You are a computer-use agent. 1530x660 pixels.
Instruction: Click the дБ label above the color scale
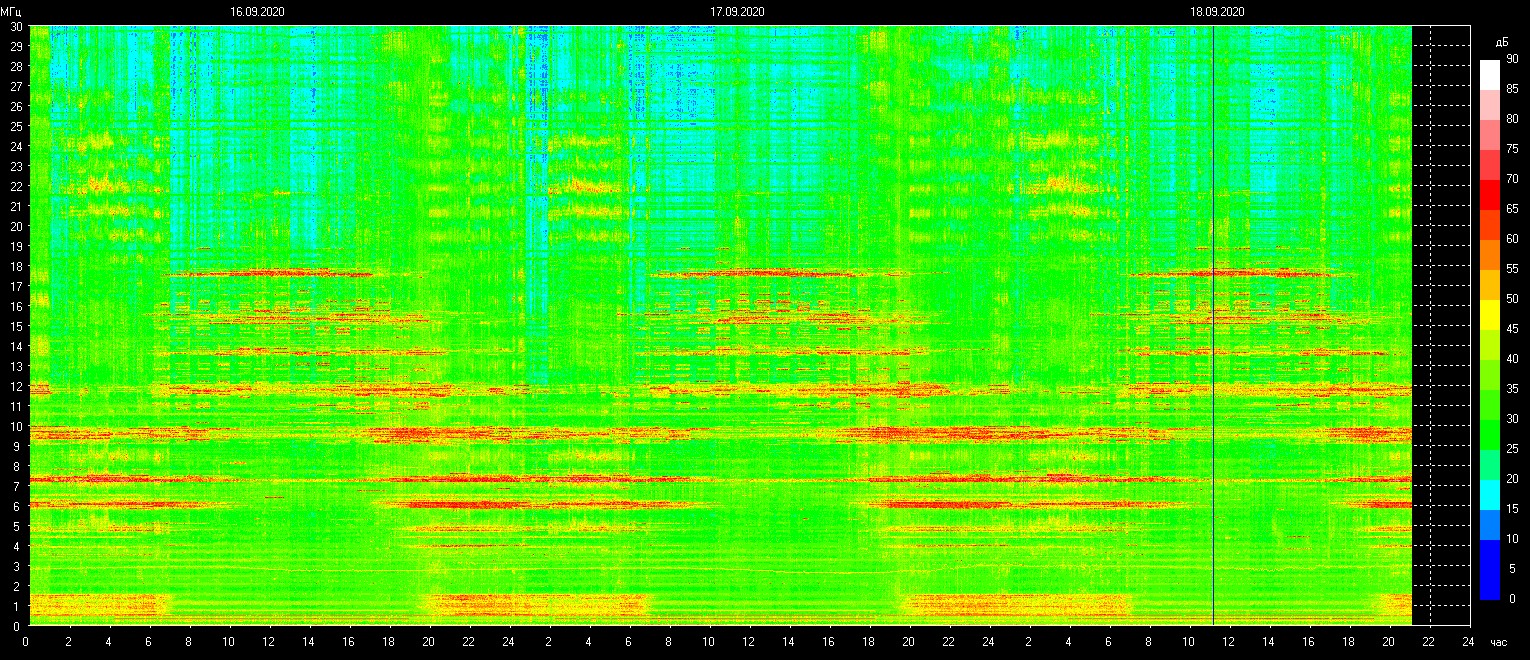coord(1501,42)
